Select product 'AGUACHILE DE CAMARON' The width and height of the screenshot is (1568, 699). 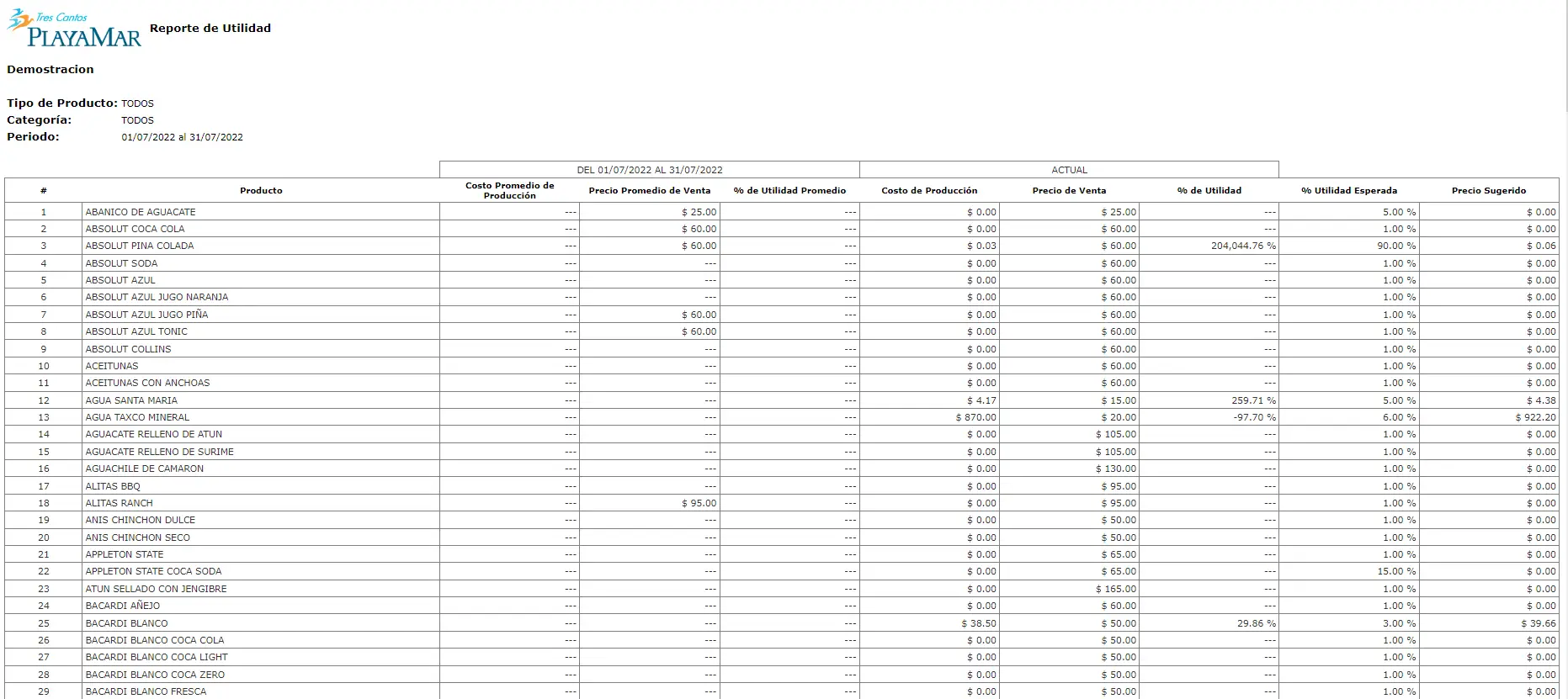pyautogui.click(x=145, y=469)
